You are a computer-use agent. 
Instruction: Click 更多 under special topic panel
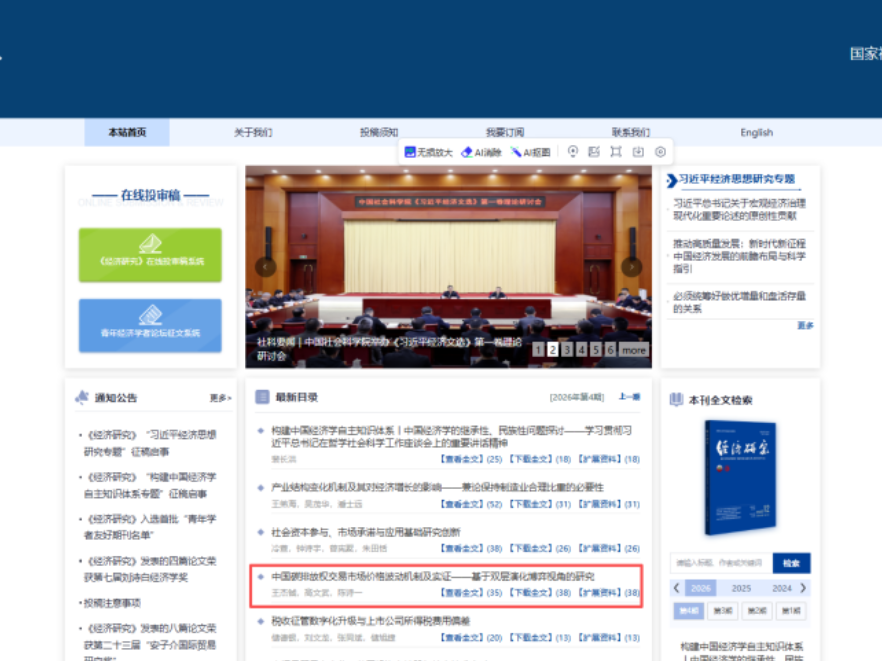pos(806,325)
